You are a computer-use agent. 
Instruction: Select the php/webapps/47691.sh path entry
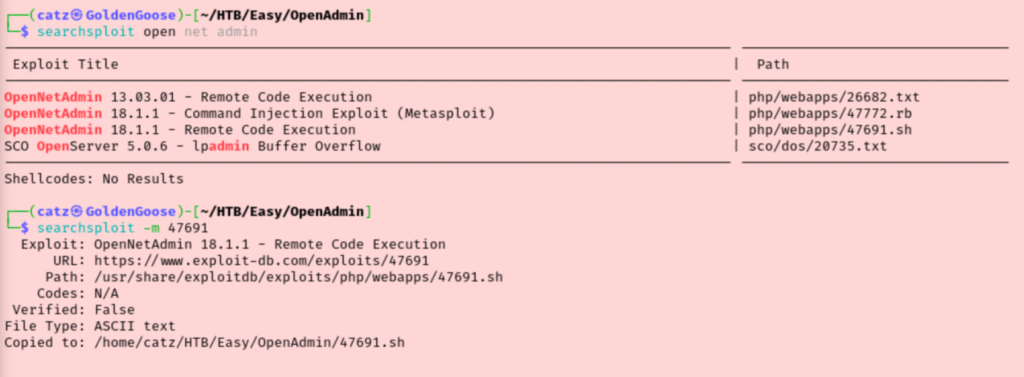[x=830, y=130]
